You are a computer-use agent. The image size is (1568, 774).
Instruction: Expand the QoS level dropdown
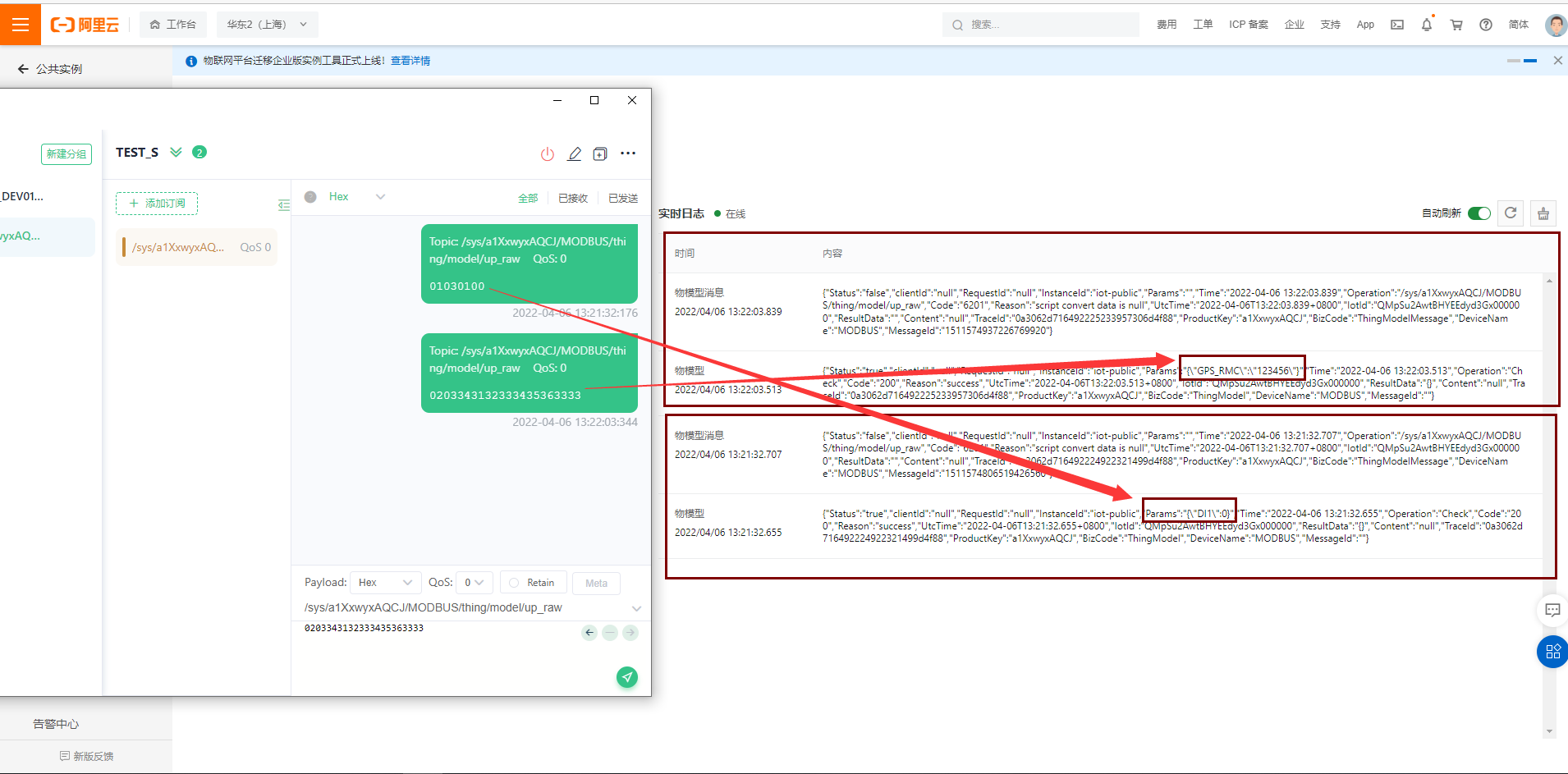[474, 583]
